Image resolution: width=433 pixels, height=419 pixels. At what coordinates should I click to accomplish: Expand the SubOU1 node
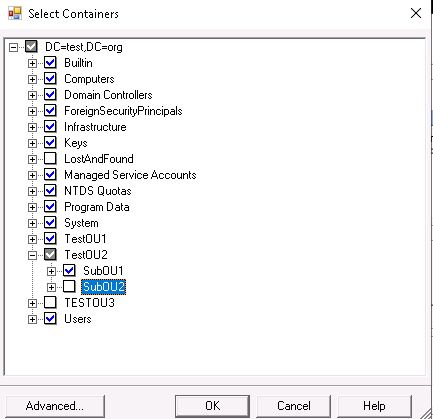point(51,271)
